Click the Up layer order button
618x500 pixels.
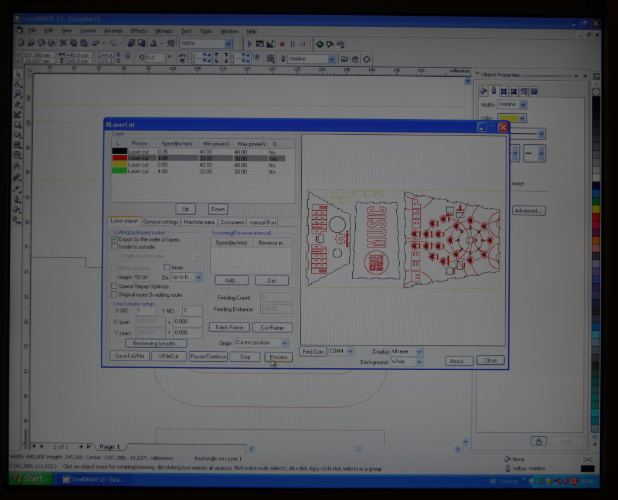click(185, 209)
